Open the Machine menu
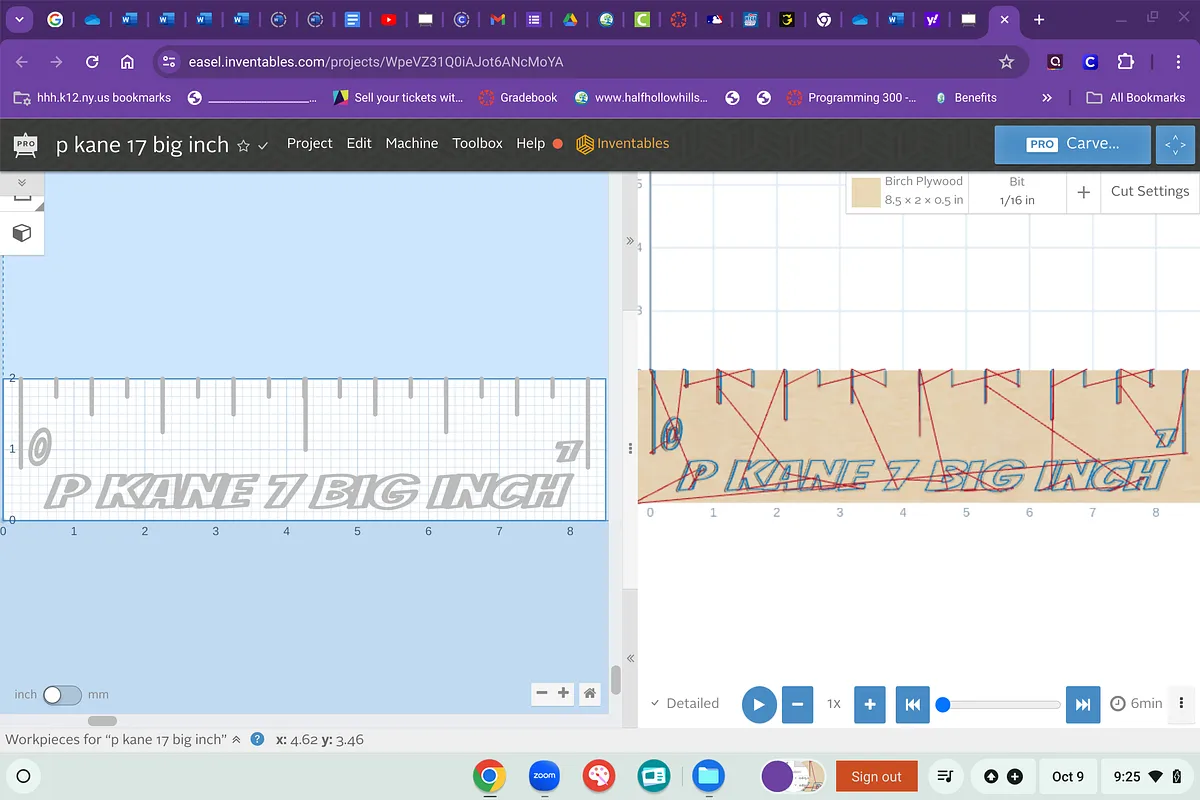This screenshot has width=1200, height=800. coord(411,143)
